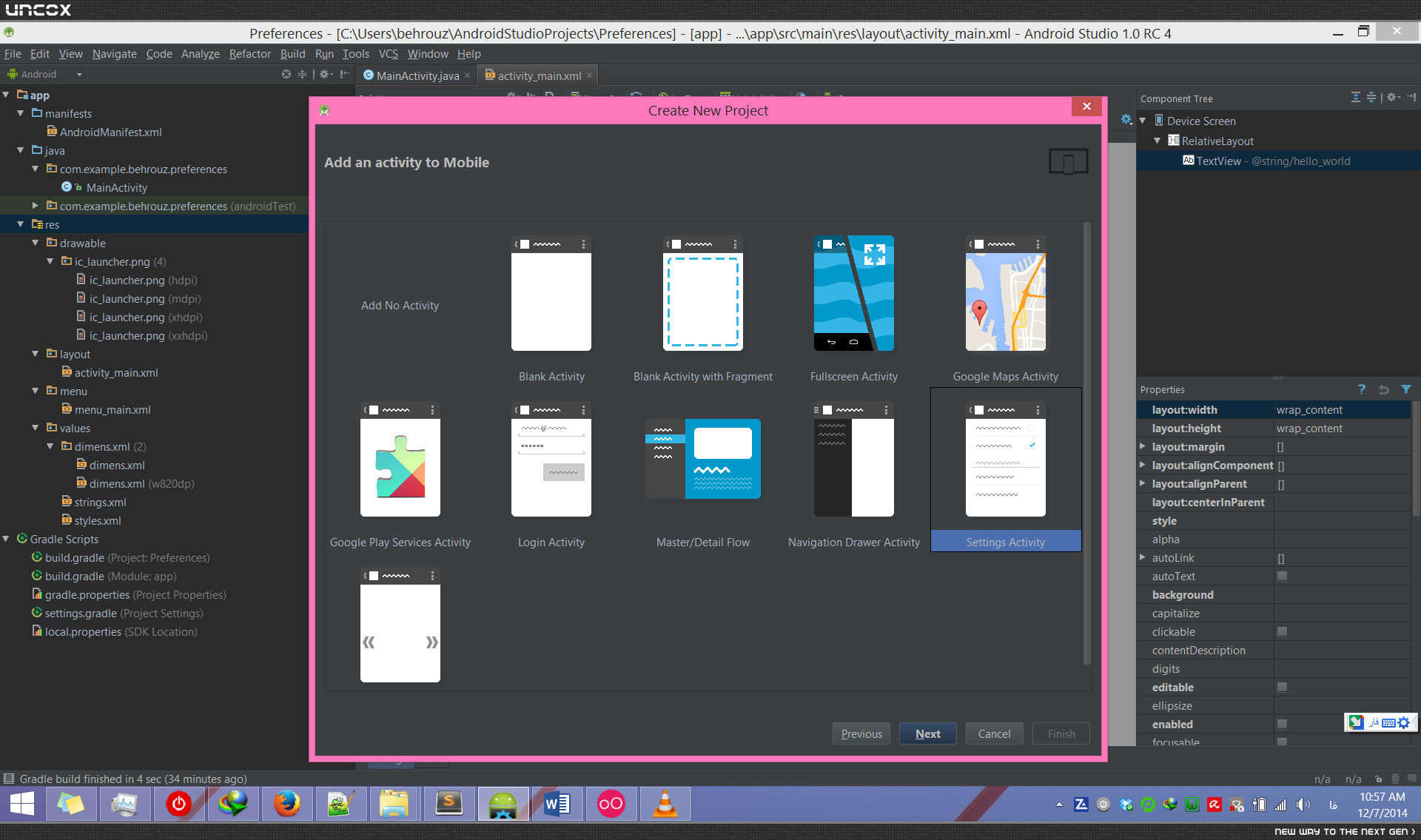Open Component Tree gear settings
Screen dimensions: 1421x840
[x=1392, y=98]
